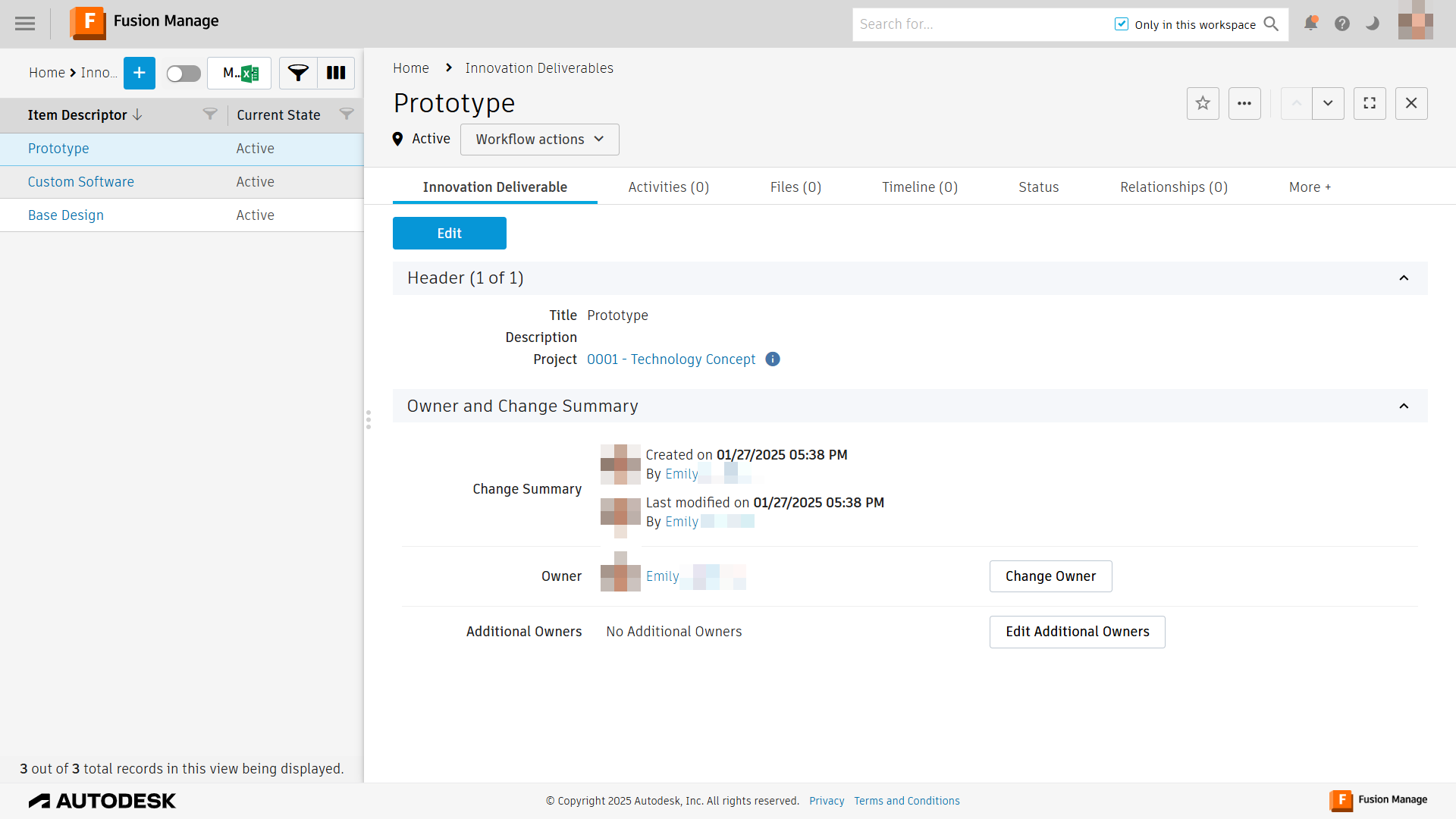This screenshot has height=819, width=1456.
Task: Click the Autodesk logo in footer
Action: point(102,801)
